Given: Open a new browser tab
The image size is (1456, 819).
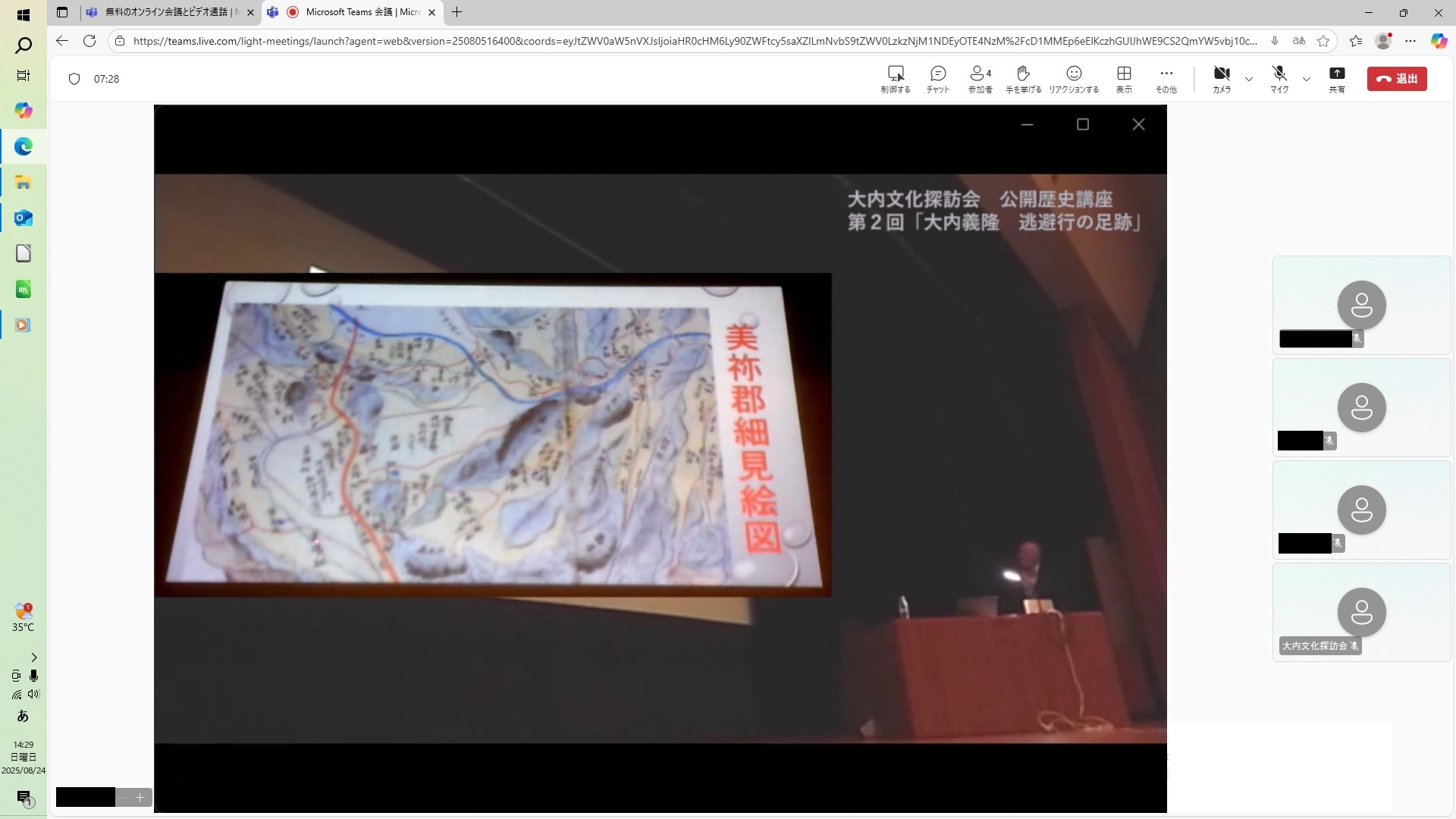Looking at the screenshot, I should tap(457, 12).
